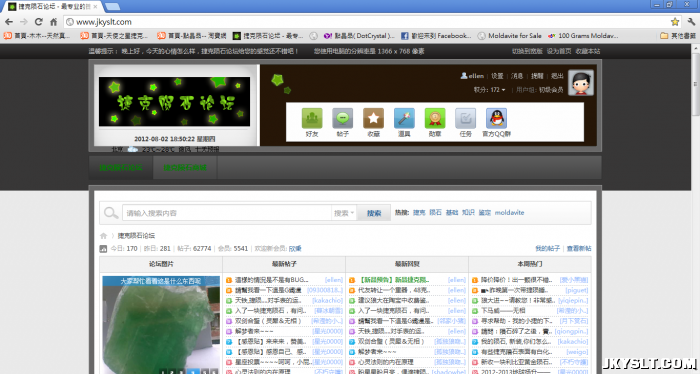Open the bookmarks folder at bar end
Image resolution: width=700 pixels, height=374 pixels.
(678, 36)
